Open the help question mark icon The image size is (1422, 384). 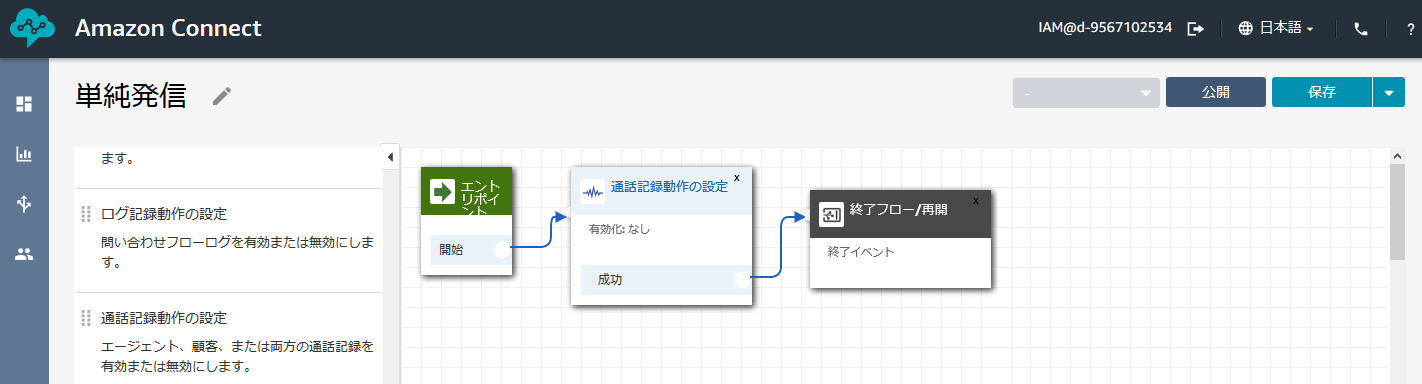[x=1410, y=29]
